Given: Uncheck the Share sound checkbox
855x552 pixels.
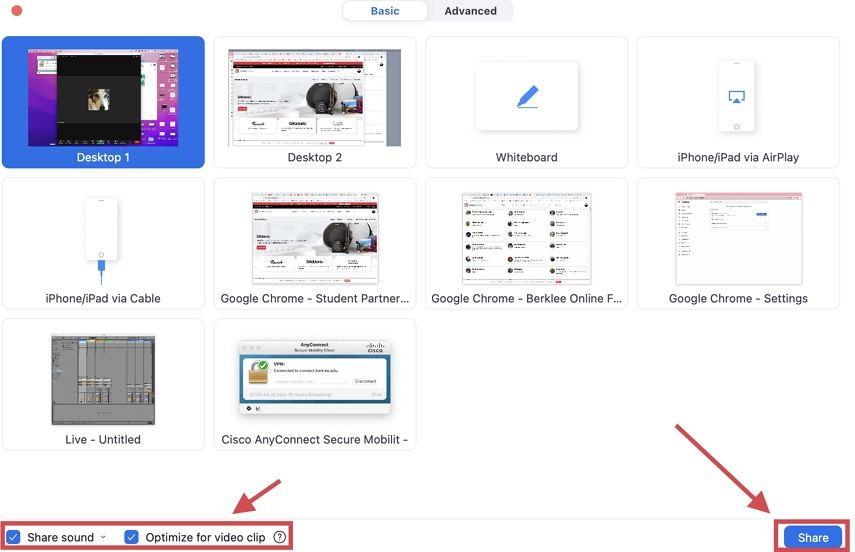Looking at the screenshot, I should pyautogui.click(x=14, y=537).
